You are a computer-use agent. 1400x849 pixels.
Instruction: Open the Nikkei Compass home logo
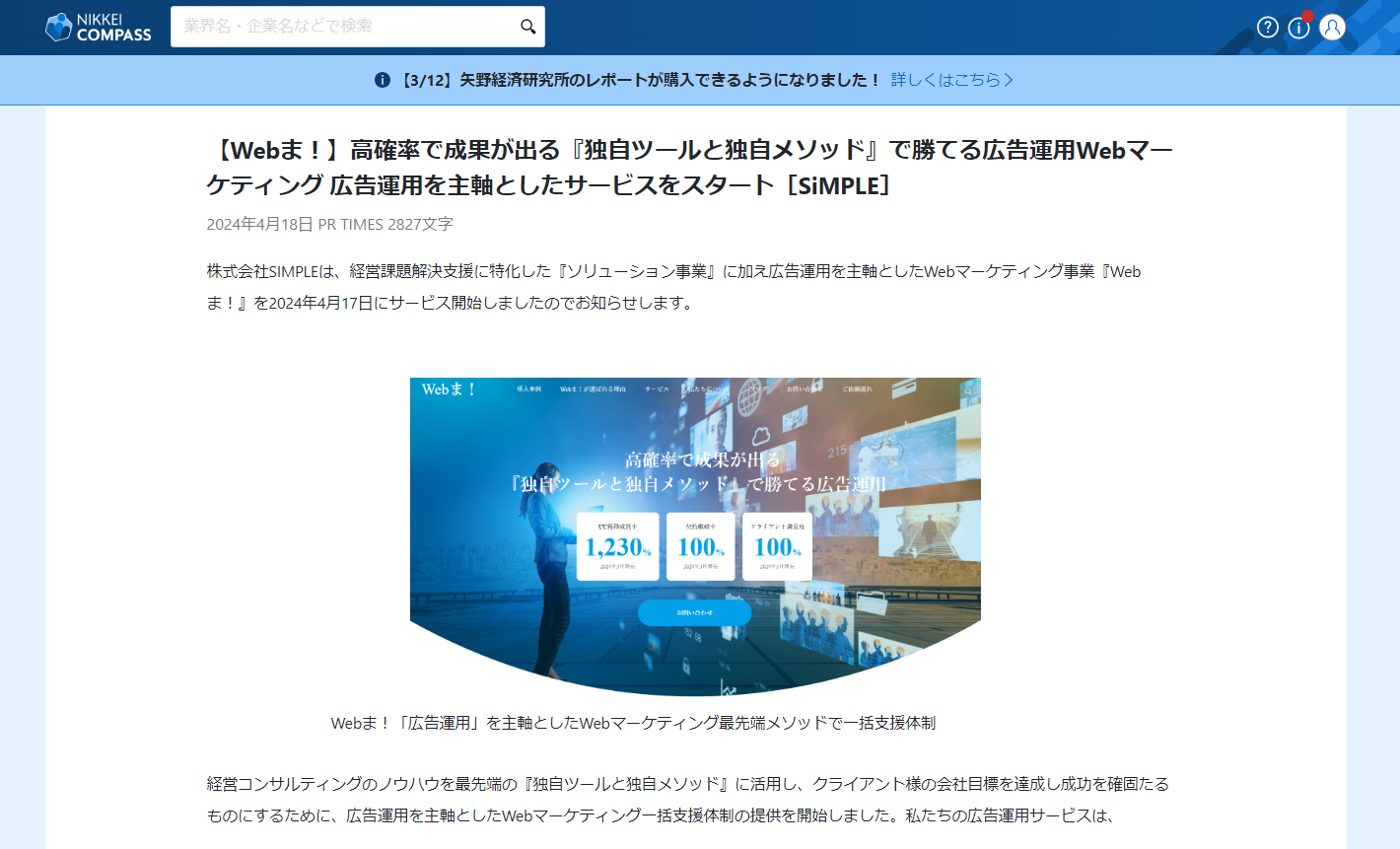[99, 27]
